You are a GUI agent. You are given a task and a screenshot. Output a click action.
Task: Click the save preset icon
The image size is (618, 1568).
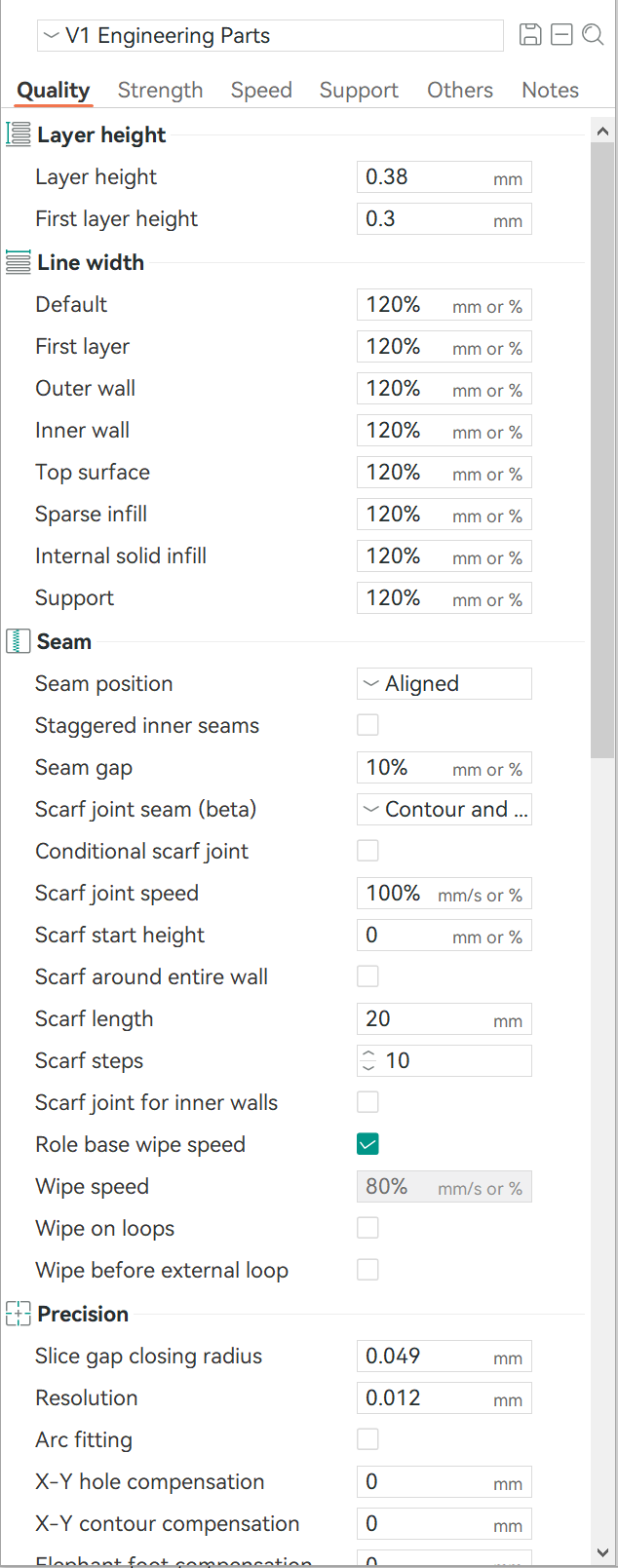[530, 35]
